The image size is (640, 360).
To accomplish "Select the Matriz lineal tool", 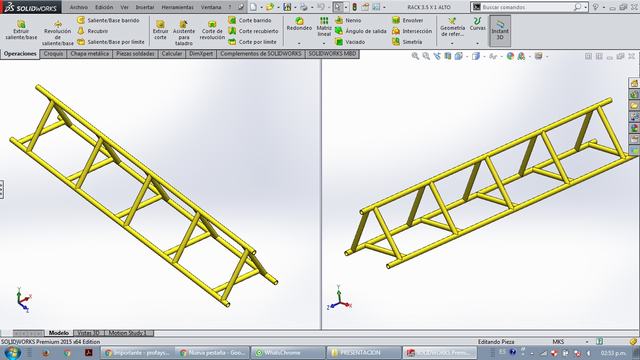I will click(324, 27).
